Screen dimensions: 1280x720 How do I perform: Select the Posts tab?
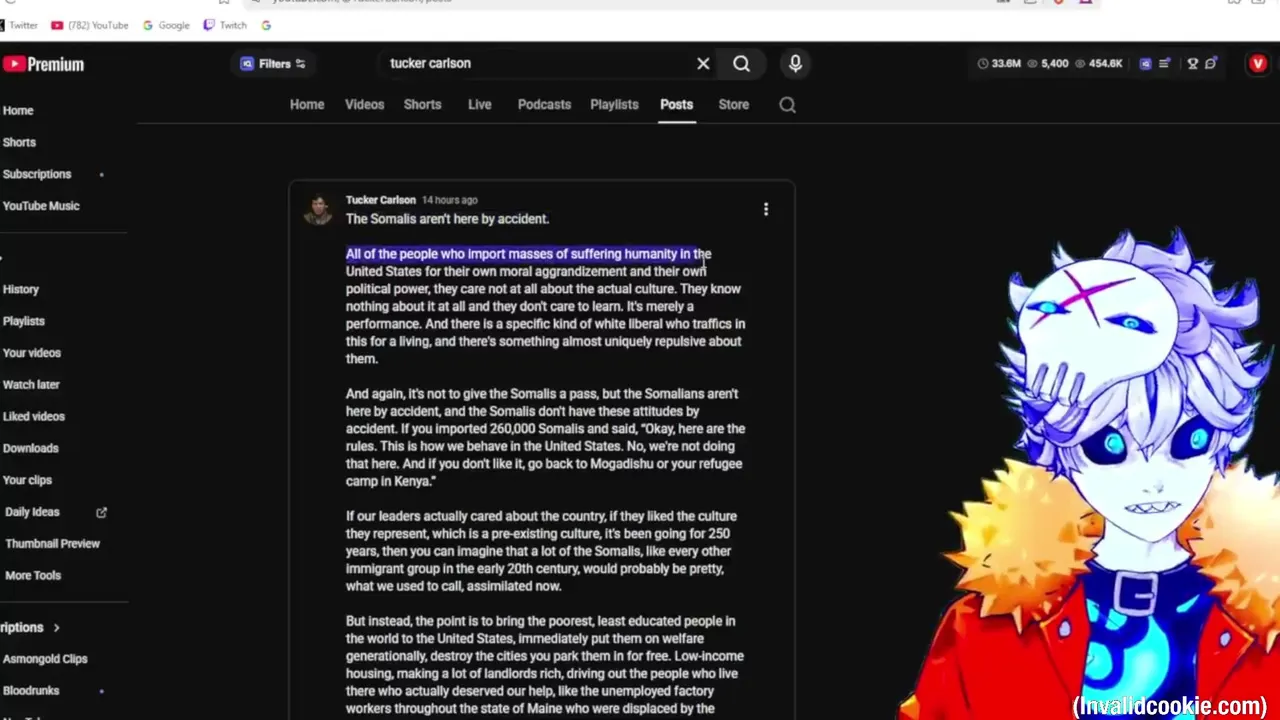676,105
